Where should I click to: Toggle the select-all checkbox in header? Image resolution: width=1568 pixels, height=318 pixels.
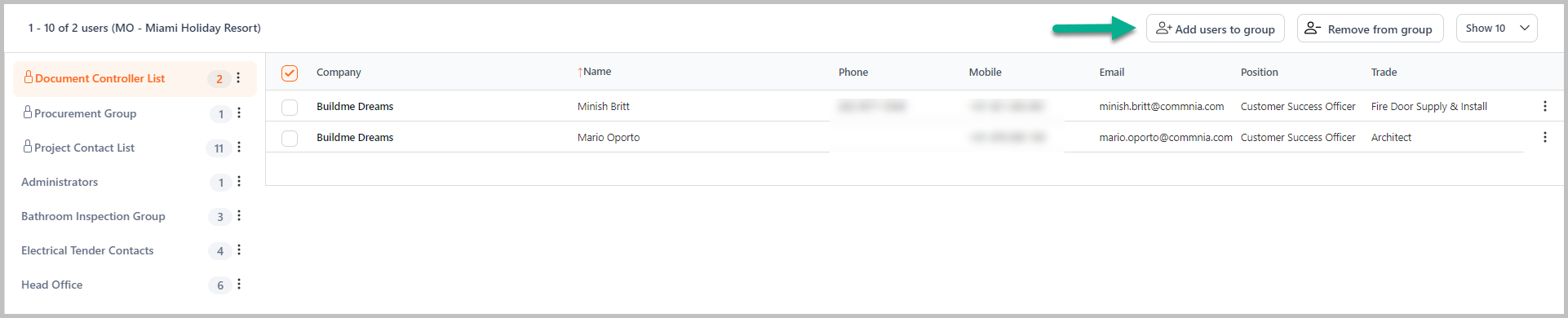(290, 73)
